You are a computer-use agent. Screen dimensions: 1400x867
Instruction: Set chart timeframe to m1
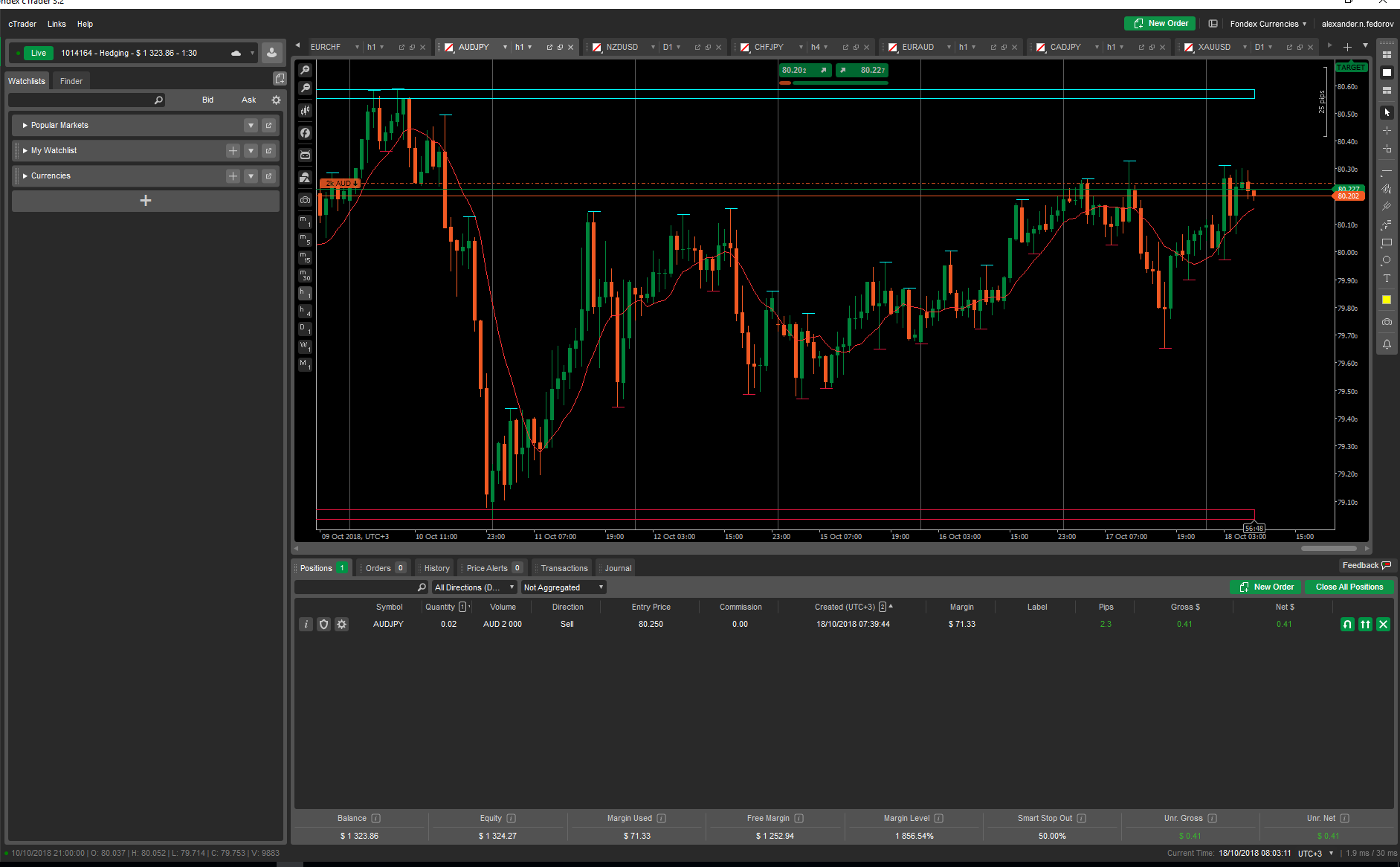point(305,222)
